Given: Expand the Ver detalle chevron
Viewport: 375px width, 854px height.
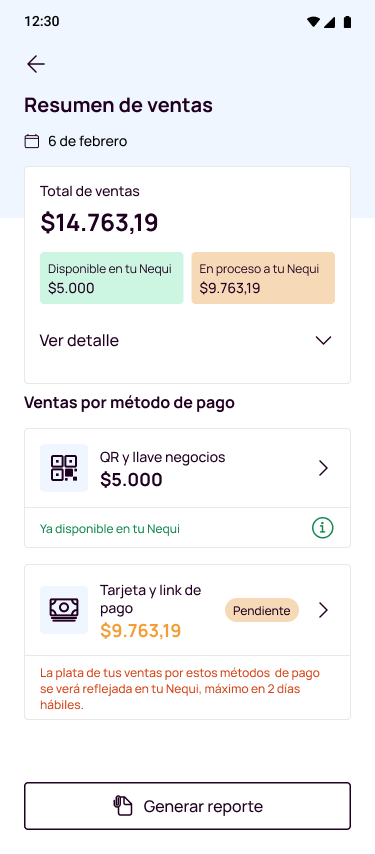Looking at the screenshot, I should point(323,340).
